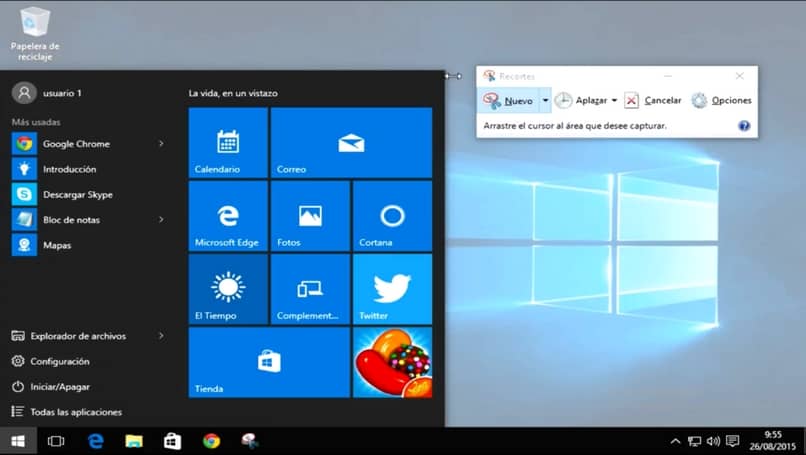
Task: Open the Tienda store tile
Action: coord(269,362)
